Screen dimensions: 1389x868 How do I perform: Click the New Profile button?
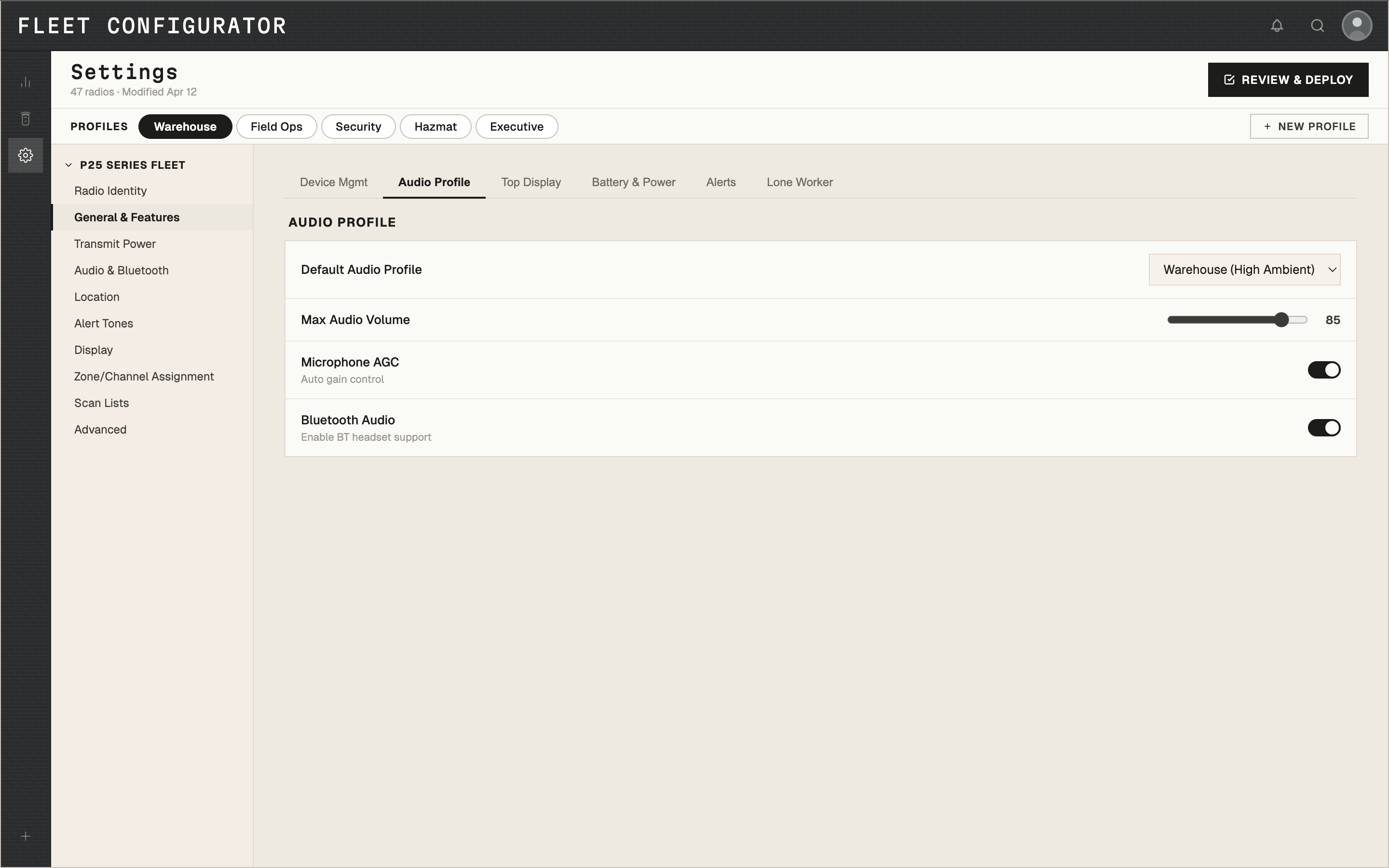click(1308, 126)
